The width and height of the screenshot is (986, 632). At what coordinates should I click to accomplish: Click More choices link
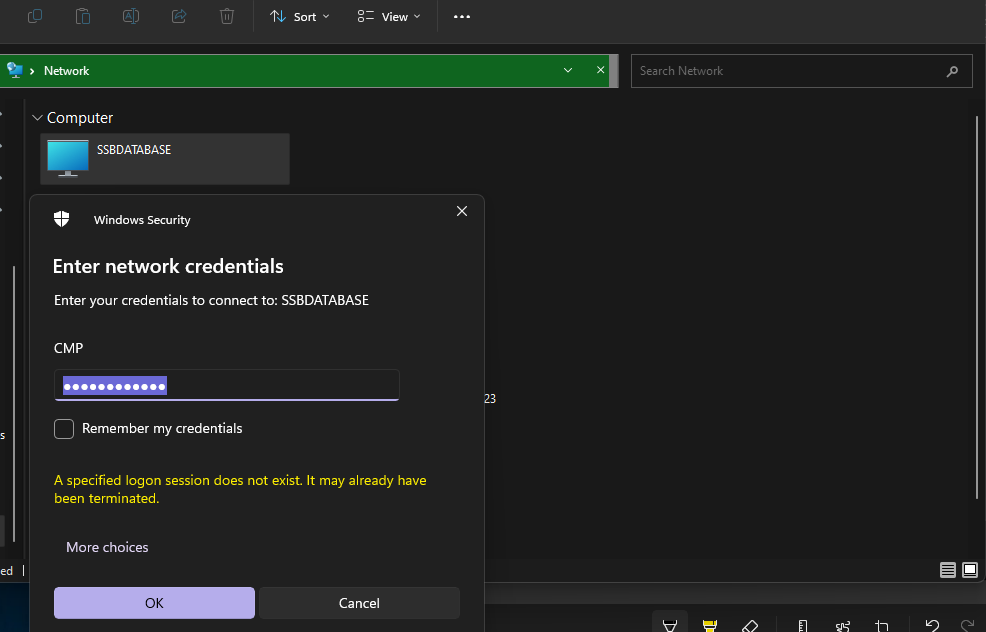pyautogui.click(x=107, y=547)
